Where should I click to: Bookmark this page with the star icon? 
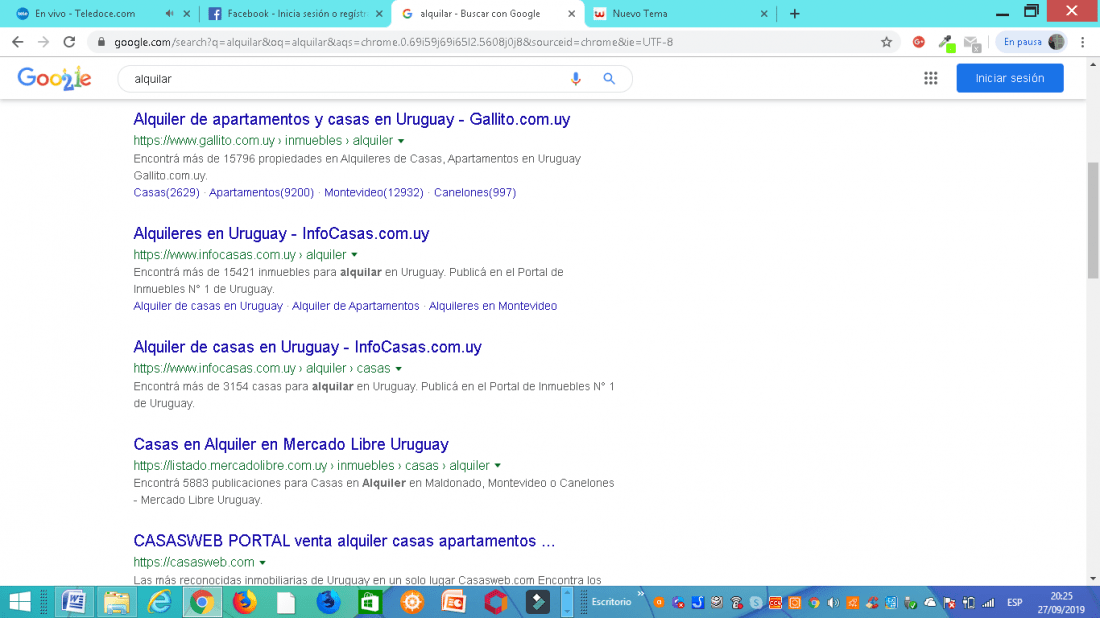[x=887, y=42]
